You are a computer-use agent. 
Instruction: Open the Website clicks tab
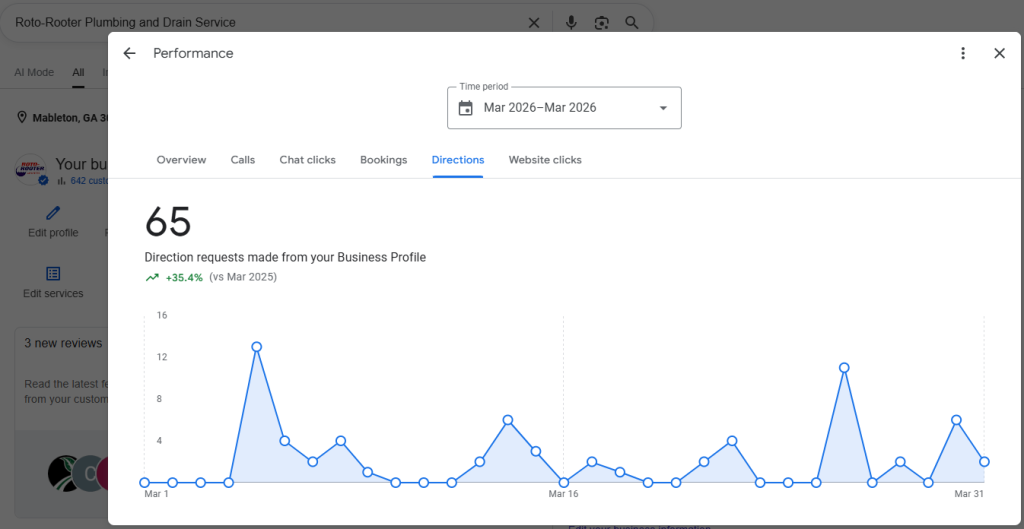[545, 160]
